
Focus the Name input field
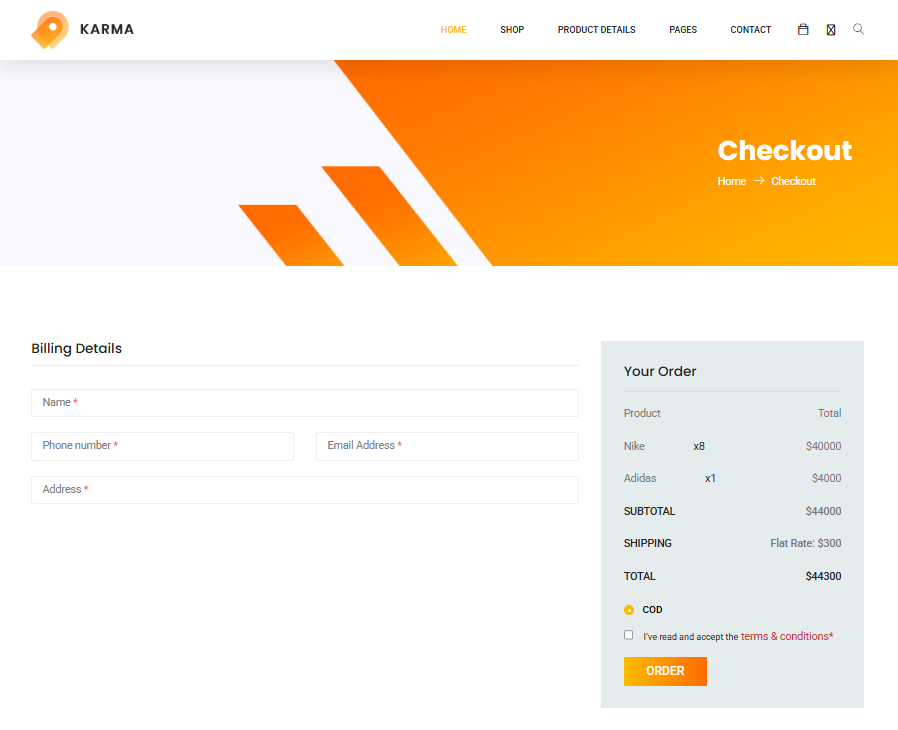tap(305, 403)
